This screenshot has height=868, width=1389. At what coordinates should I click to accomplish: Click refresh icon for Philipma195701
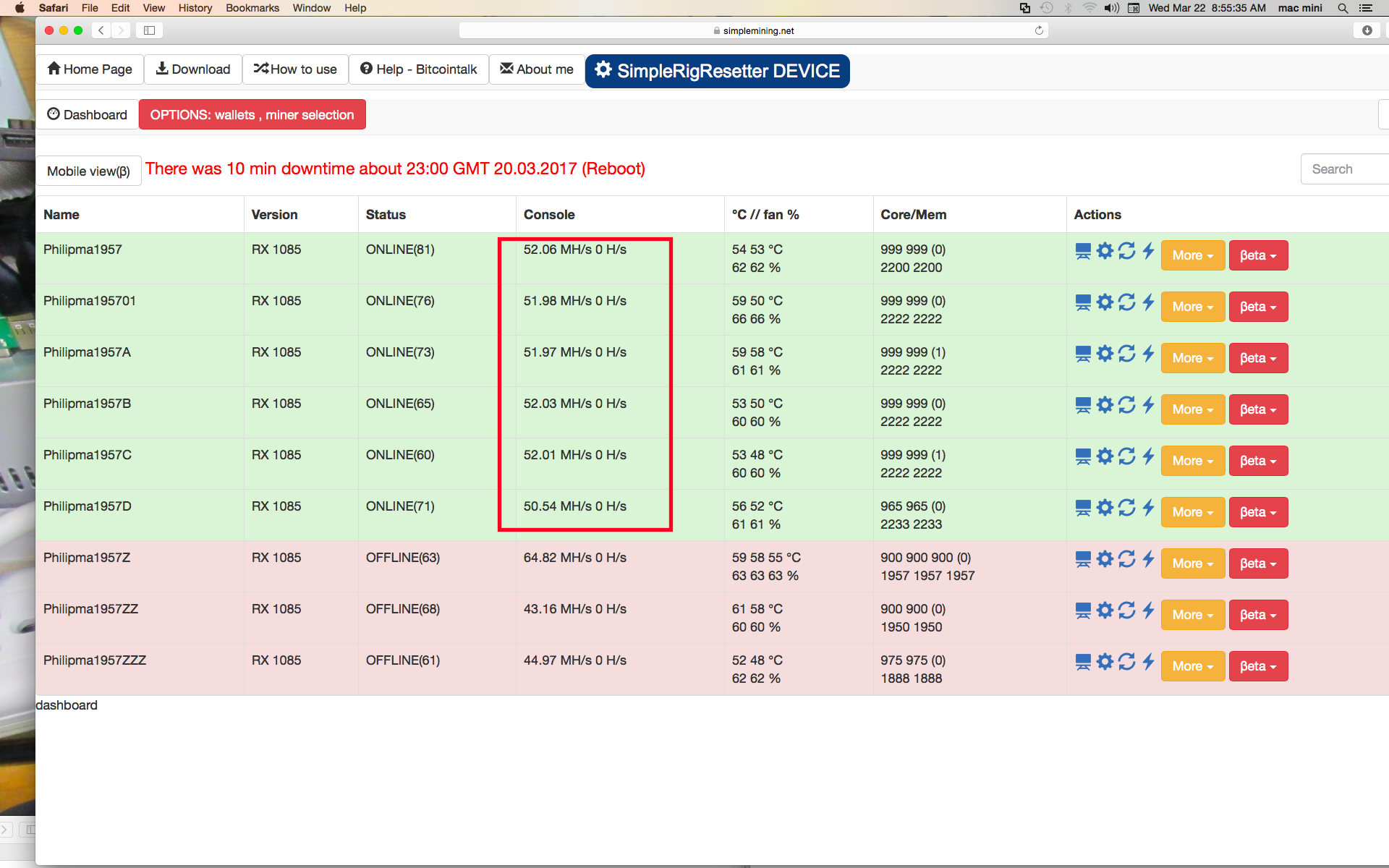tap(1126, 302)
